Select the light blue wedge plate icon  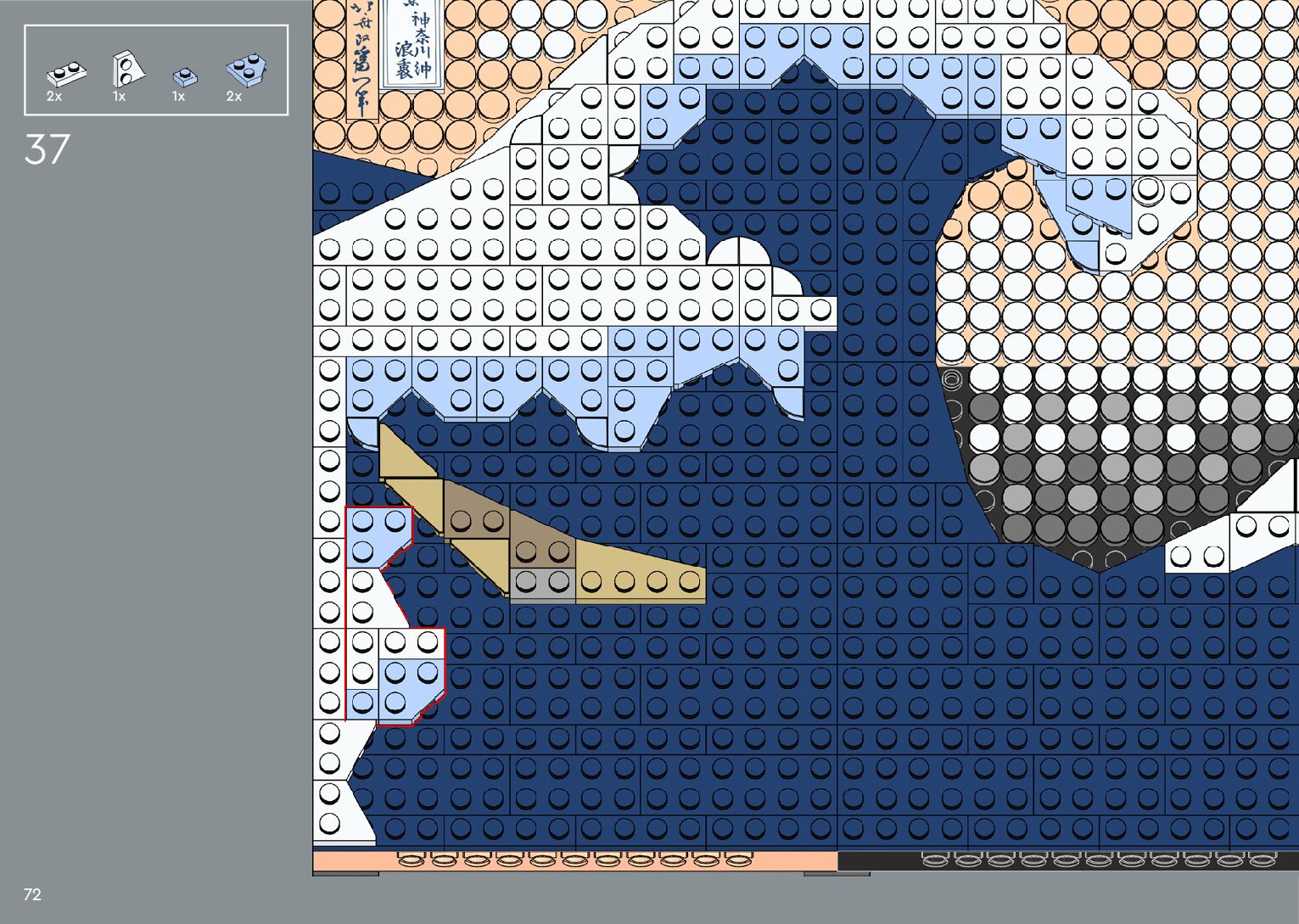coord(247,70)
